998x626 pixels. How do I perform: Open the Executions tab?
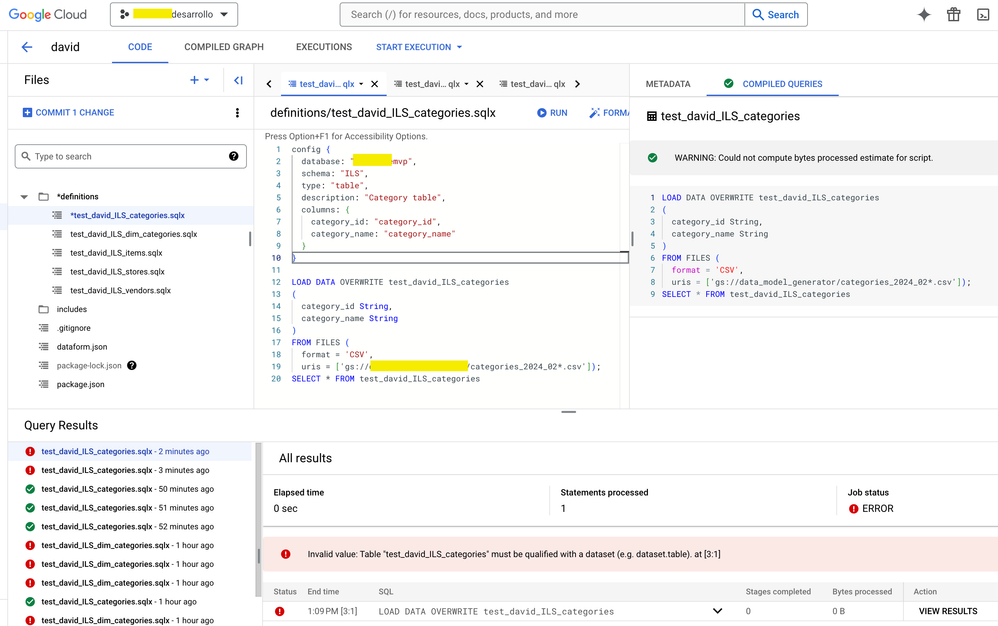(x=324, y=47)
